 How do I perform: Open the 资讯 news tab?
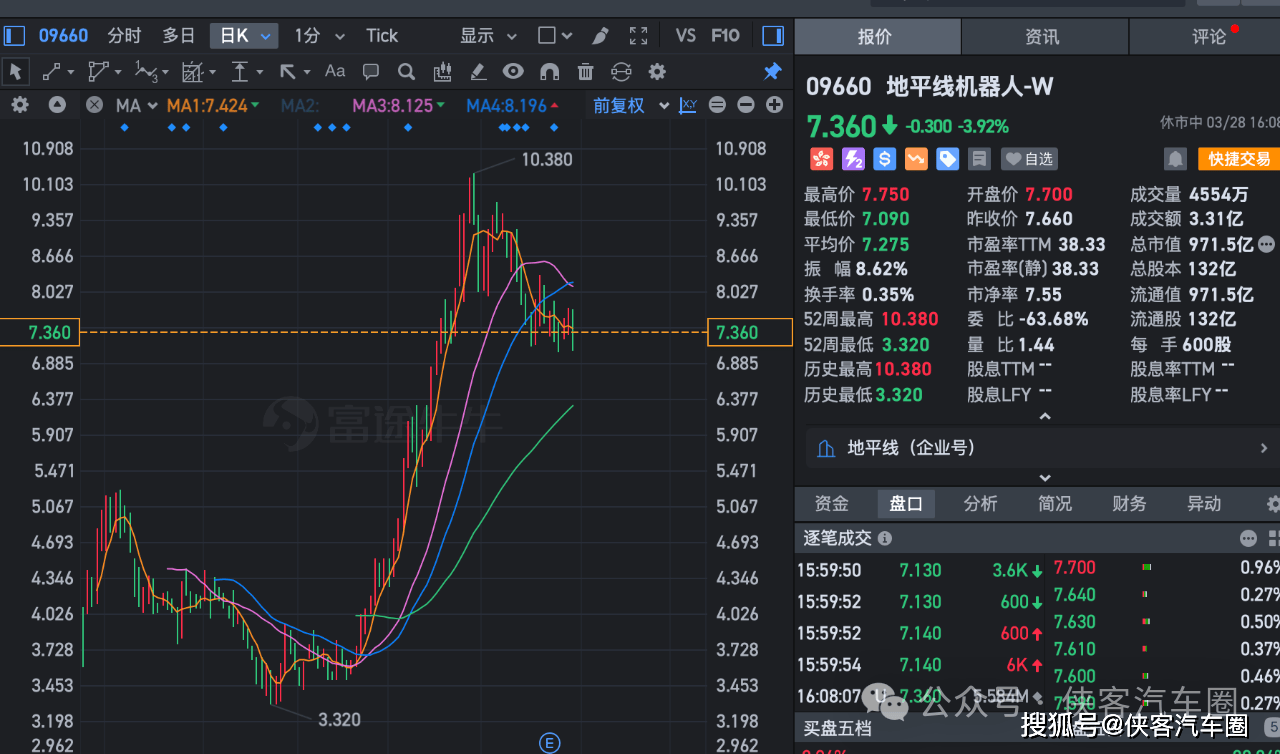(1044, 36)
